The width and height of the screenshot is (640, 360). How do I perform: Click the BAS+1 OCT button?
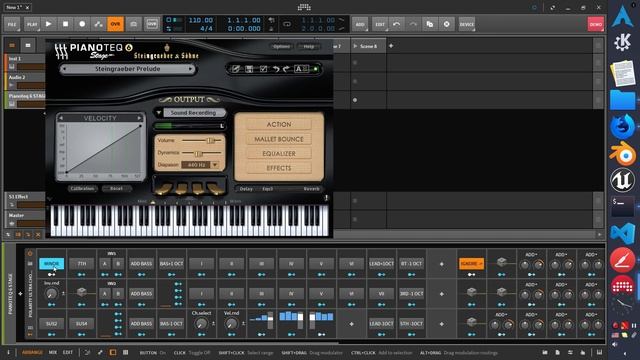[171, 264]
